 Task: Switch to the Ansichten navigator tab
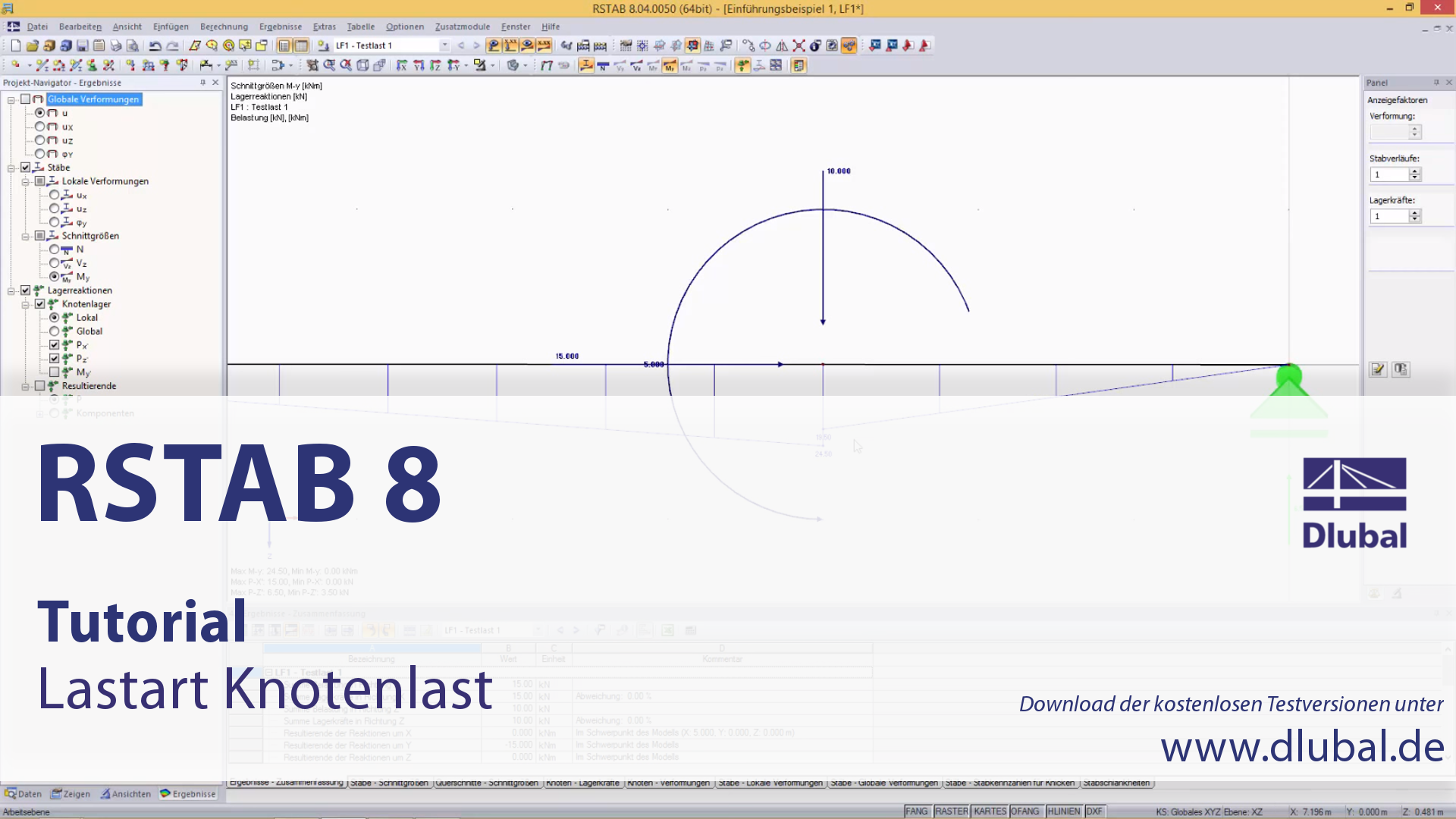(126, 794)
